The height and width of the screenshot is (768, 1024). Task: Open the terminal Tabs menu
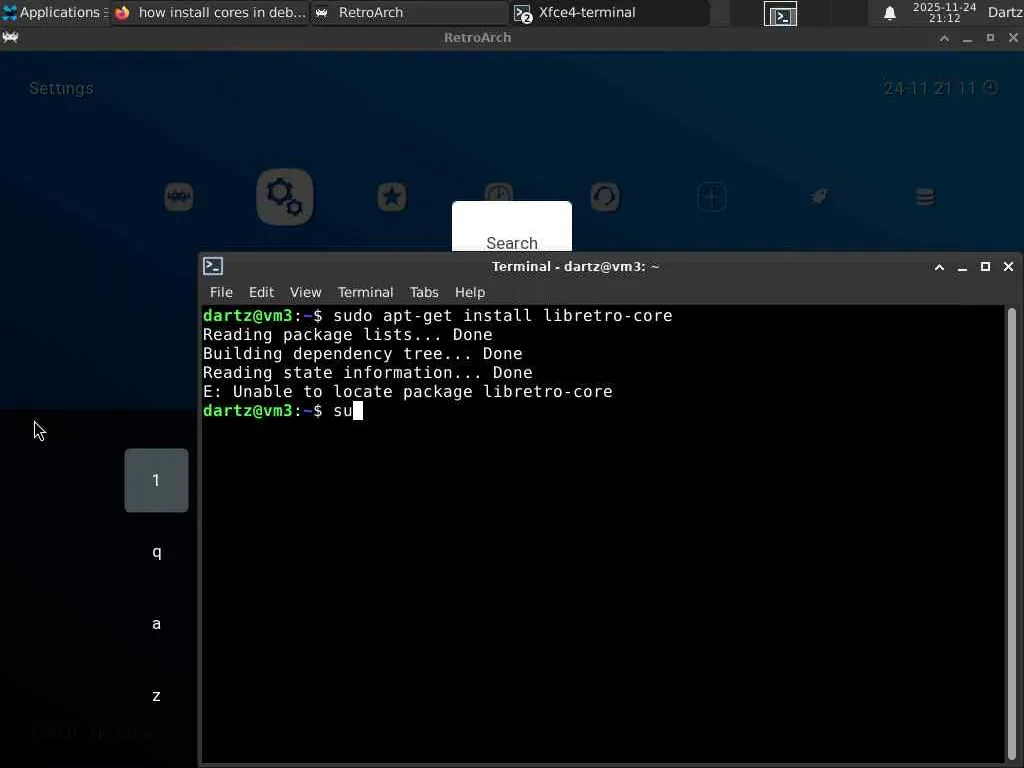point(424,292)
